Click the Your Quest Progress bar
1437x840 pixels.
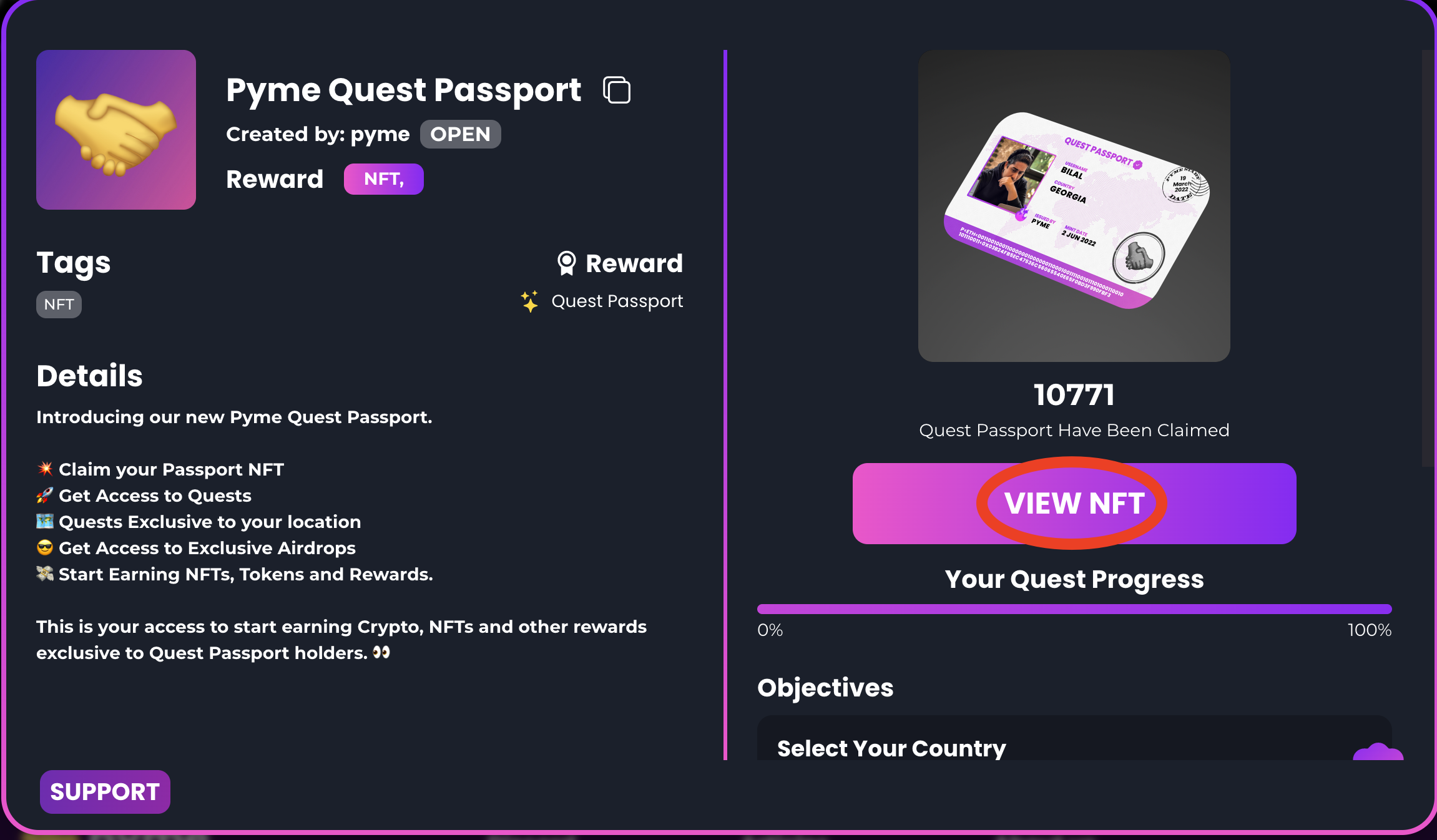click(1074, 609)
